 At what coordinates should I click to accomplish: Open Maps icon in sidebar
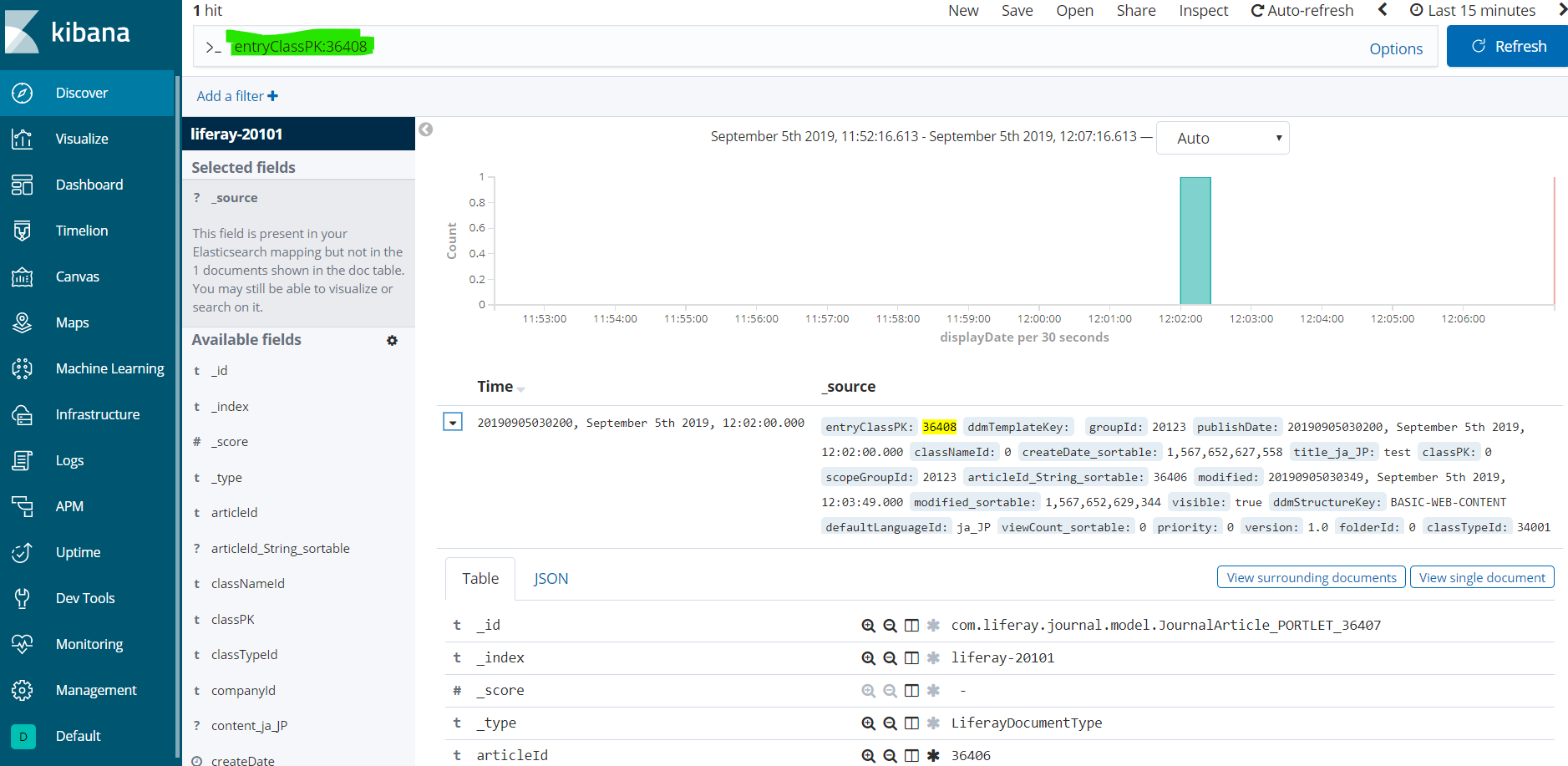23,322
